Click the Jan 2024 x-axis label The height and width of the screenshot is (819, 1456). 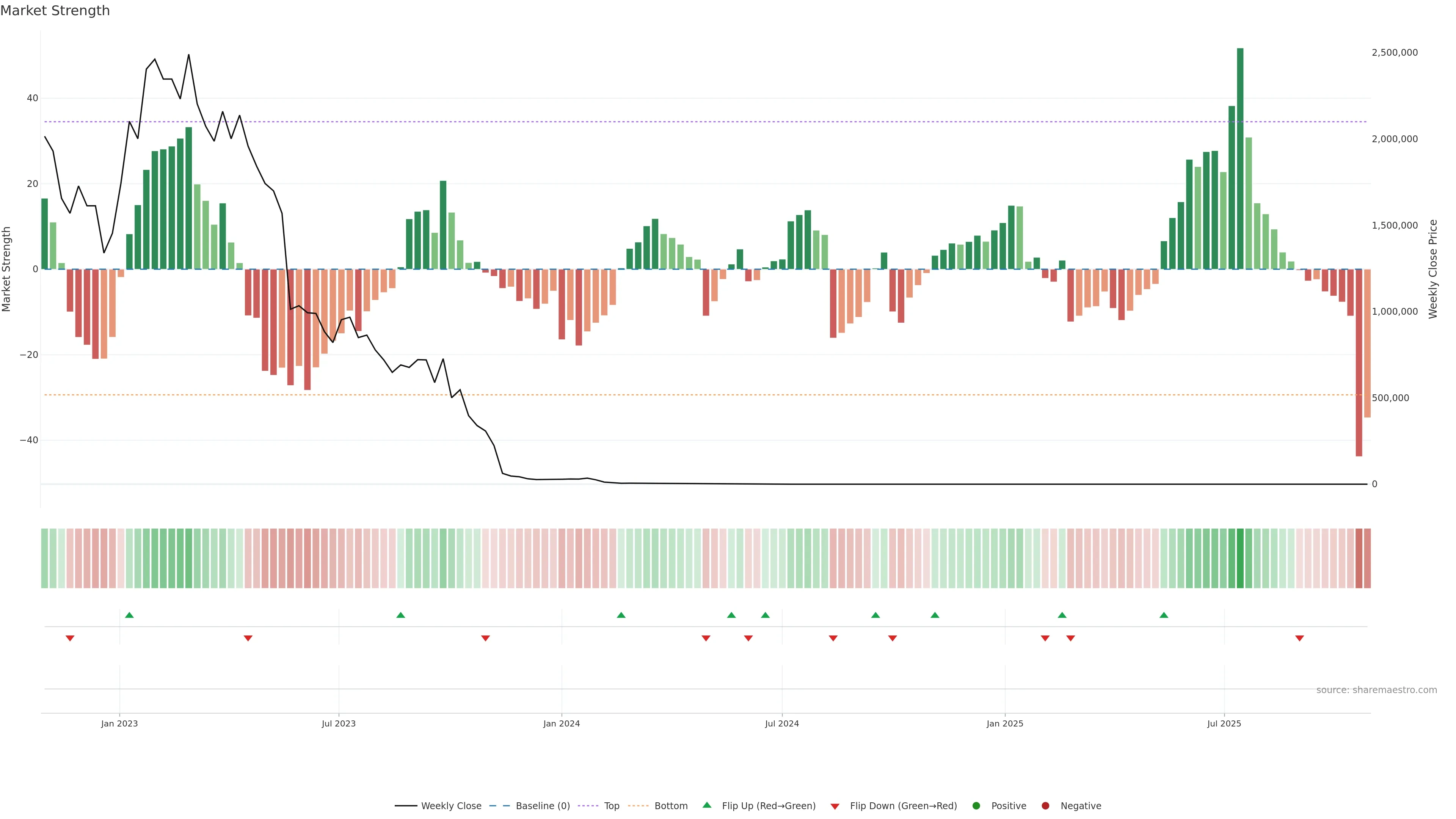tap(561, 723)
